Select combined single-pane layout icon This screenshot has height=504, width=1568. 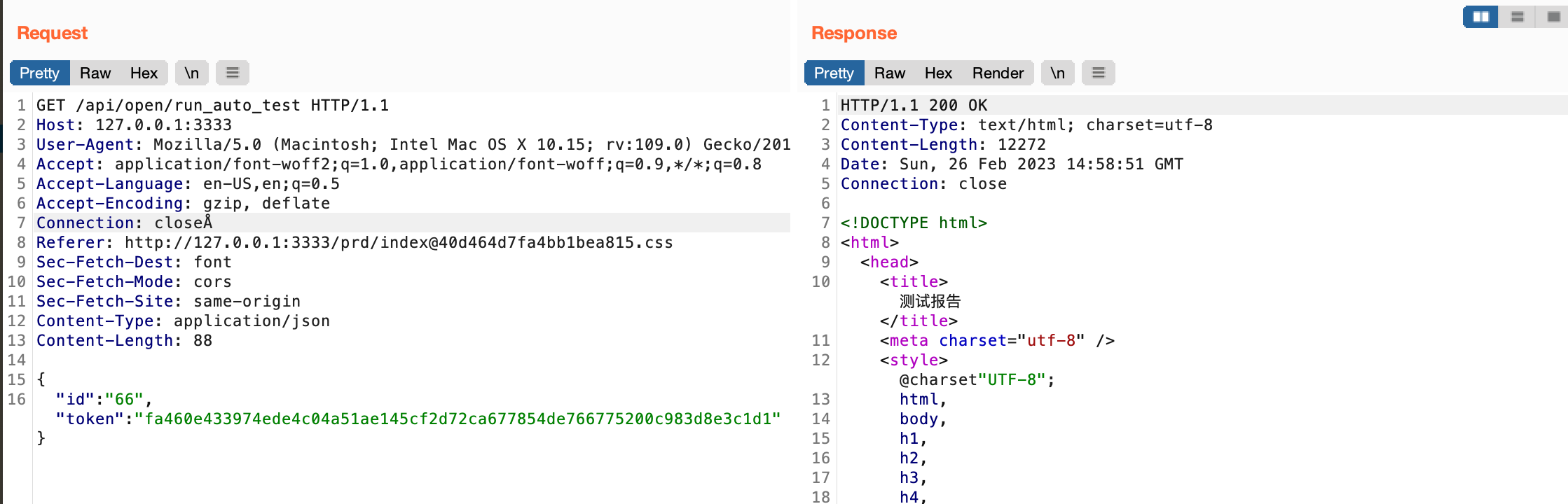click(1553, 17)
